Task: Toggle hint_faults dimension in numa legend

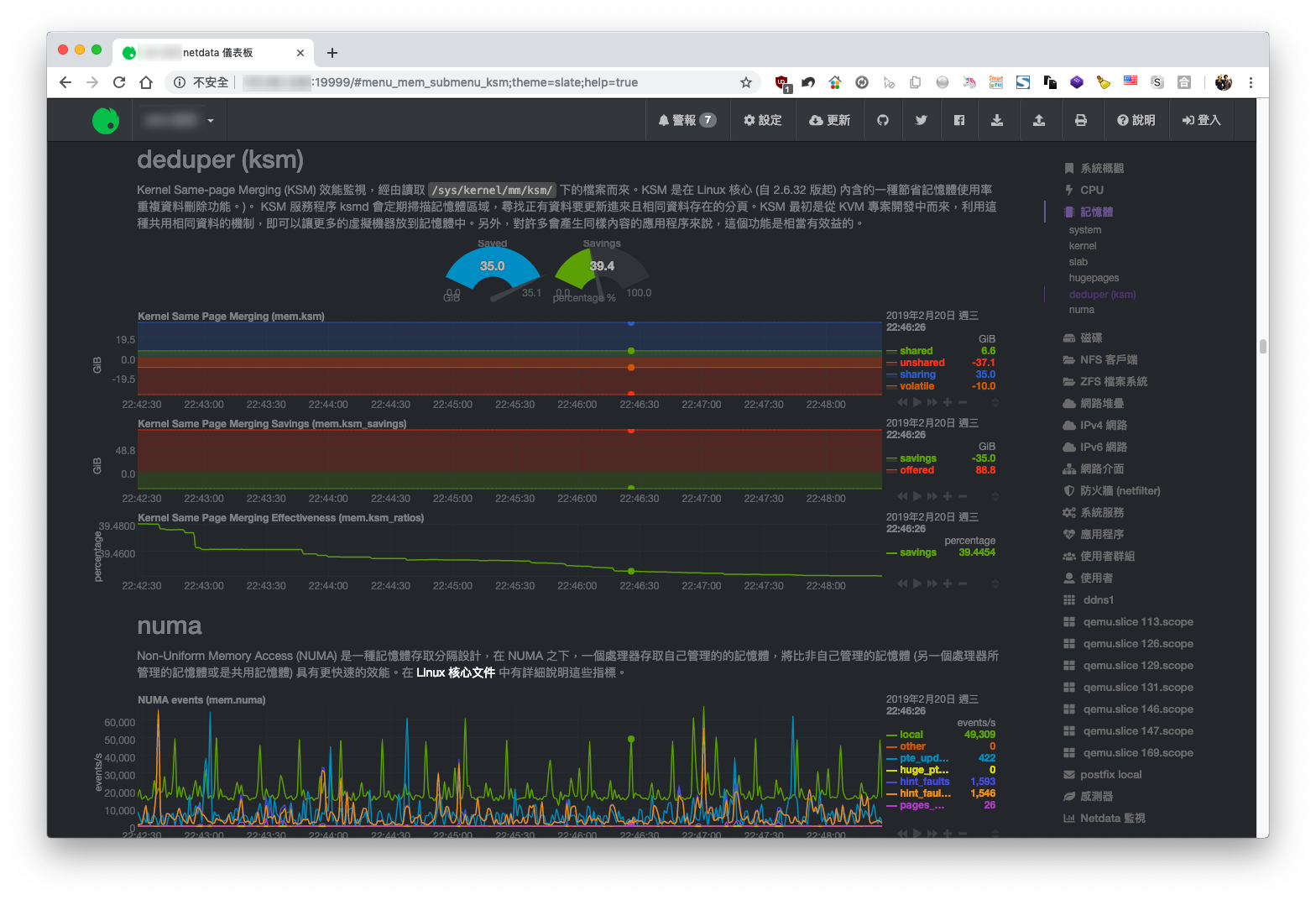Action: click(x=924, y=782)
